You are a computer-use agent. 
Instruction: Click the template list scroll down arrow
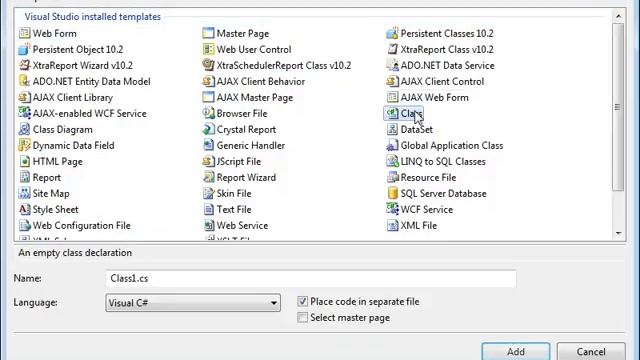618,233
